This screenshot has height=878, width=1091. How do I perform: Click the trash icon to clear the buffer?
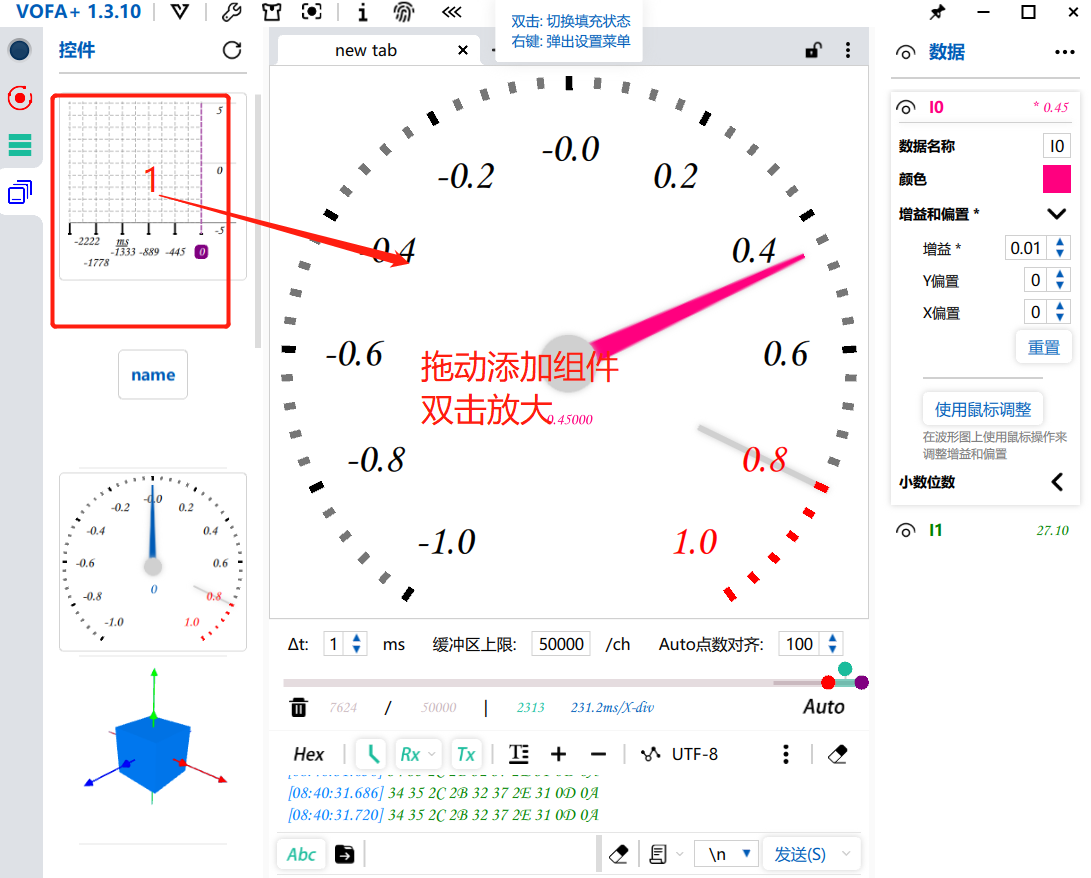tap(298, 707)
